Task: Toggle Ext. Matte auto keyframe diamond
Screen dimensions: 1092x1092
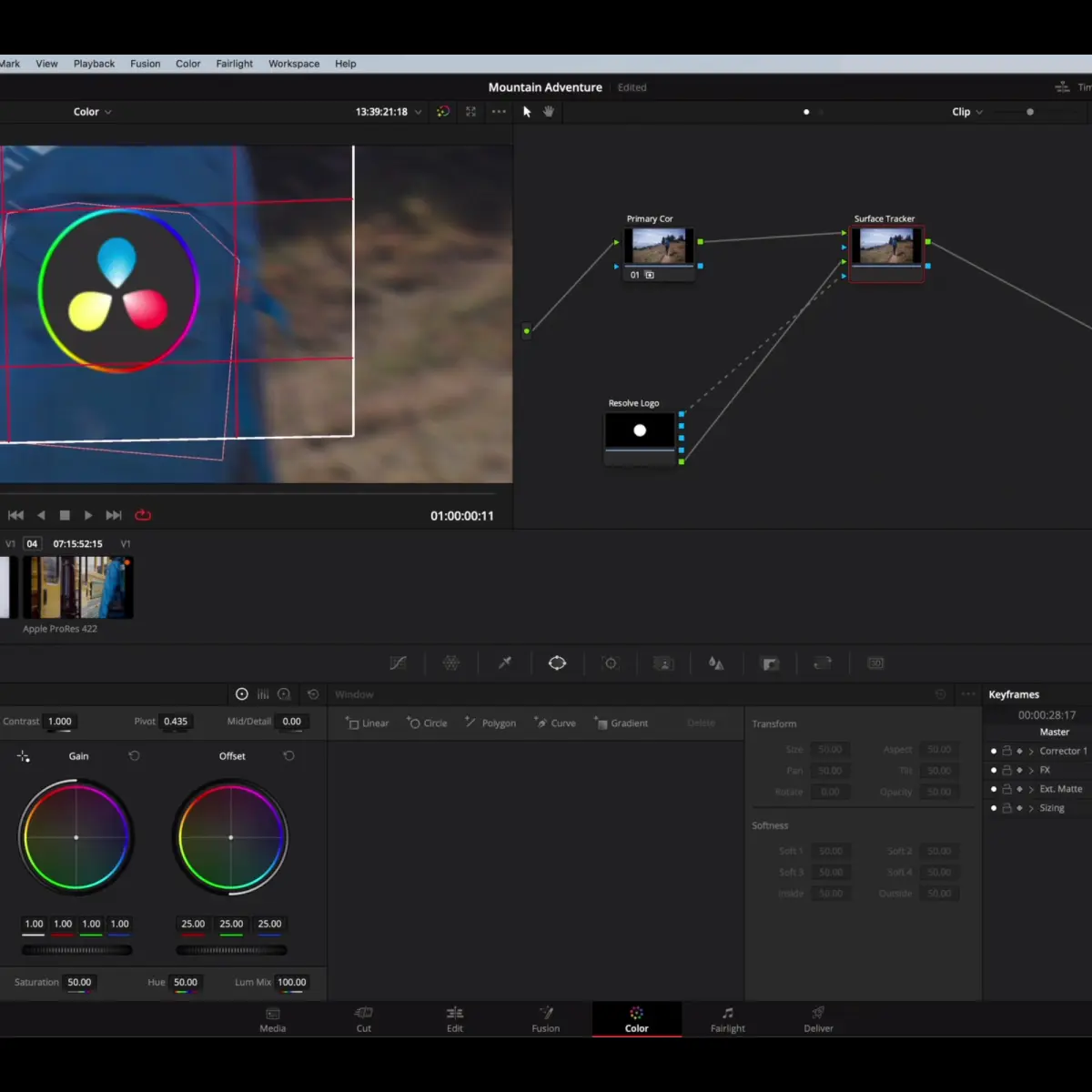Action: (x=1019, y=789)
